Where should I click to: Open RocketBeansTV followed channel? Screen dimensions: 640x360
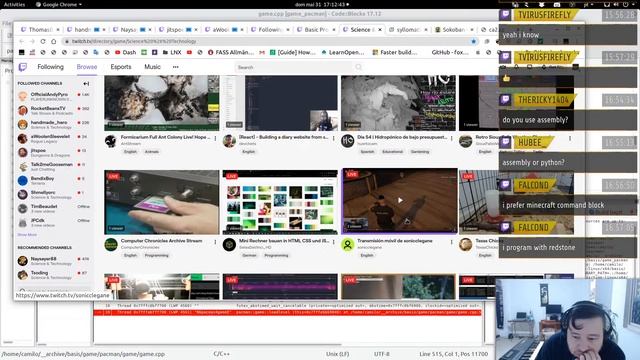53,110
